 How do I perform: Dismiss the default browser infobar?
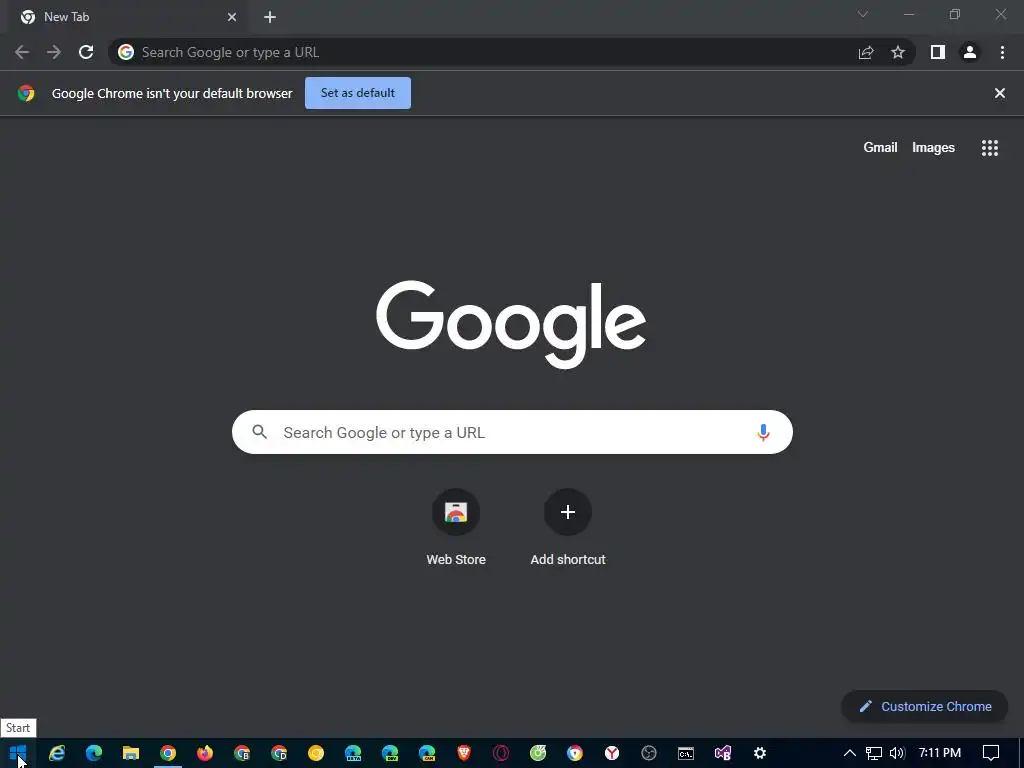pyautogui.click(x=1000, y=93)
